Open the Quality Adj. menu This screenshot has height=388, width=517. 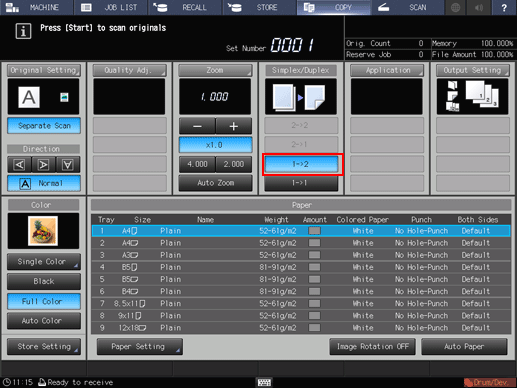point(129,70)
